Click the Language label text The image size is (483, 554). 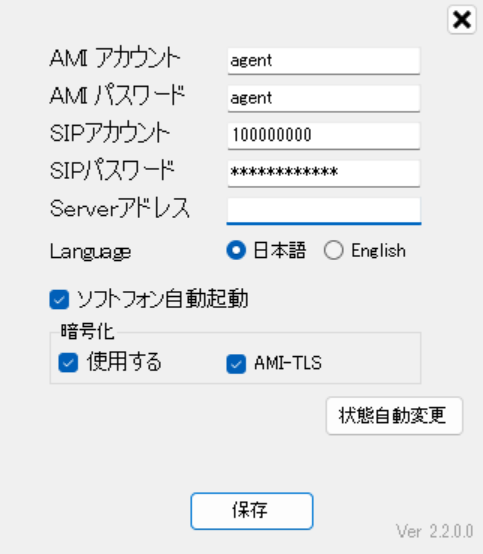pos(90,252)
